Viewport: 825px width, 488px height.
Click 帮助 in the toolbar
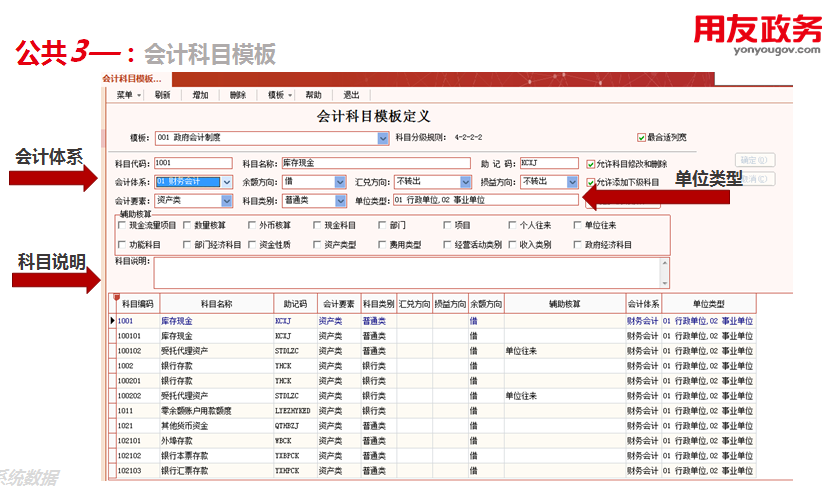(313, 95)
